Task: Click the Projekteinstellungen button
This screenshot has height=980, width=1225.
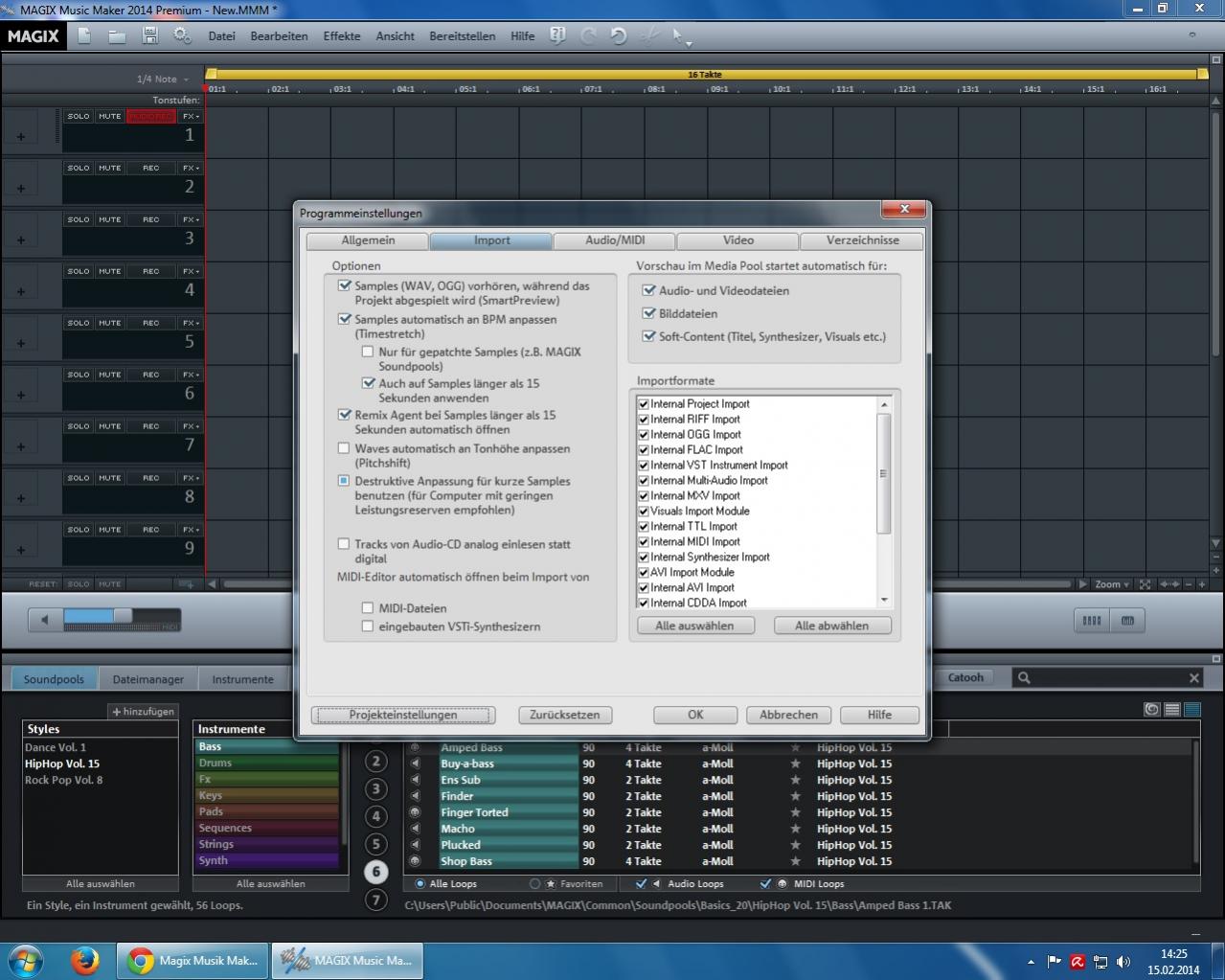Action: tap(403, 715)
